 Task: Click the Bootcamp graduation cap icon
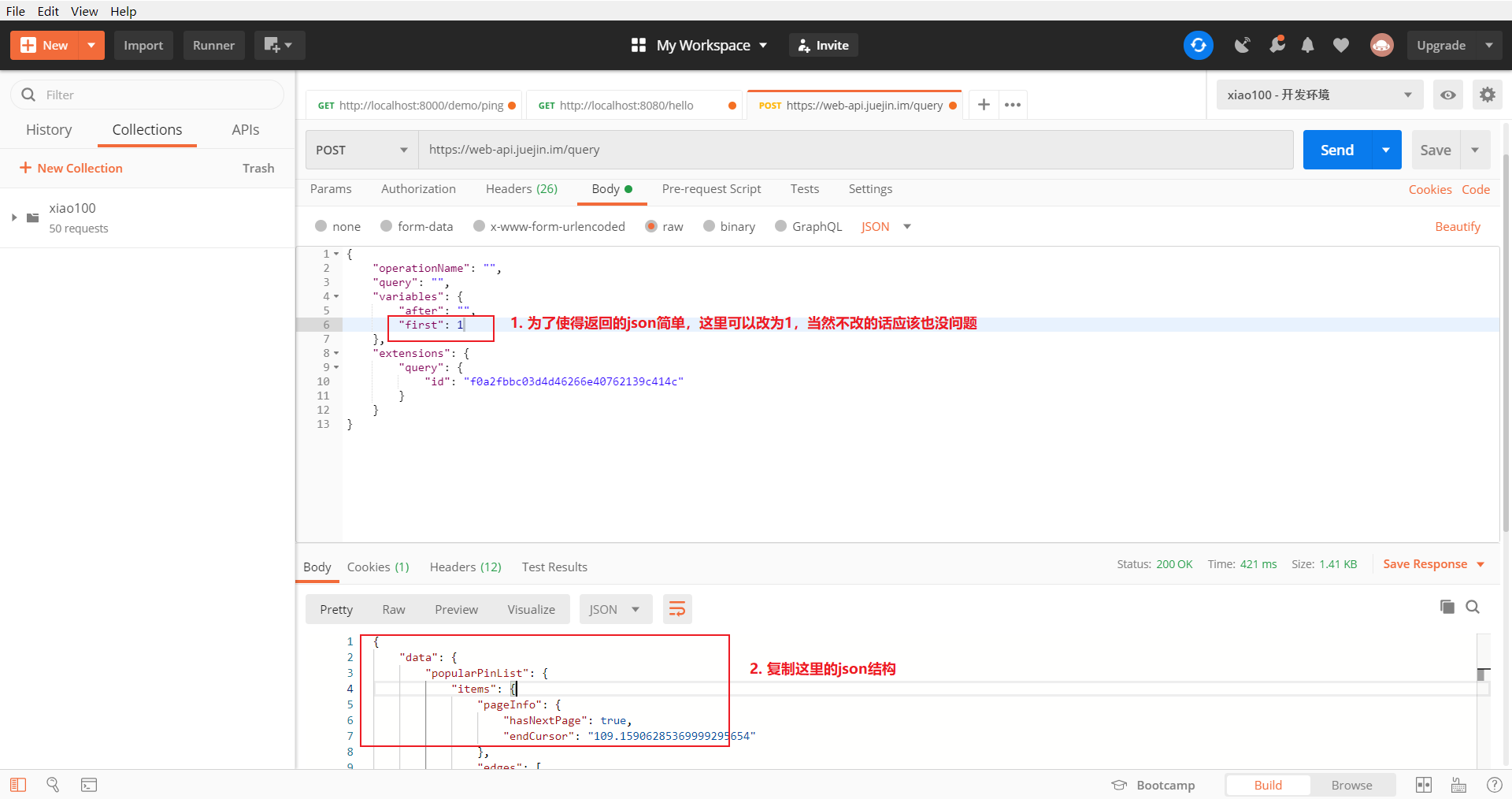tap(1119, 785)
